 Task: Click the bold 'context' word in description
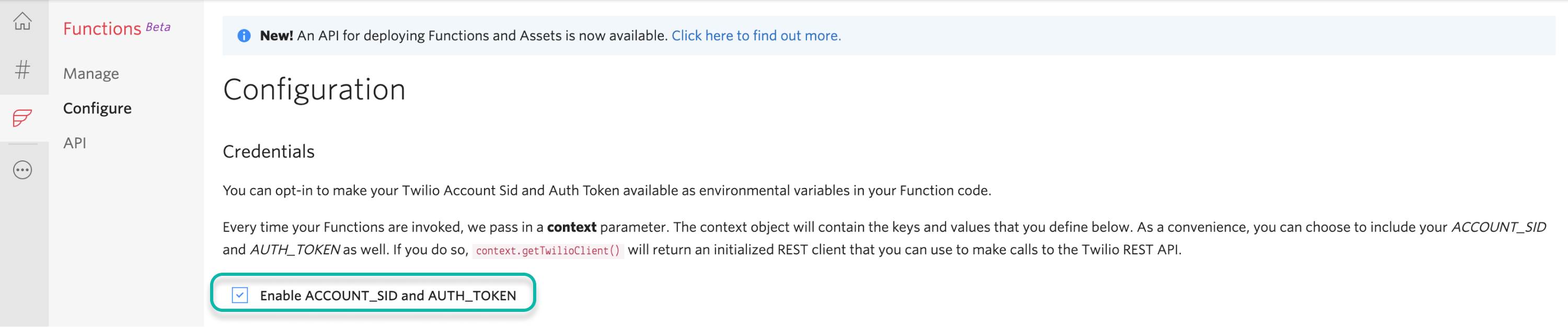571,227
